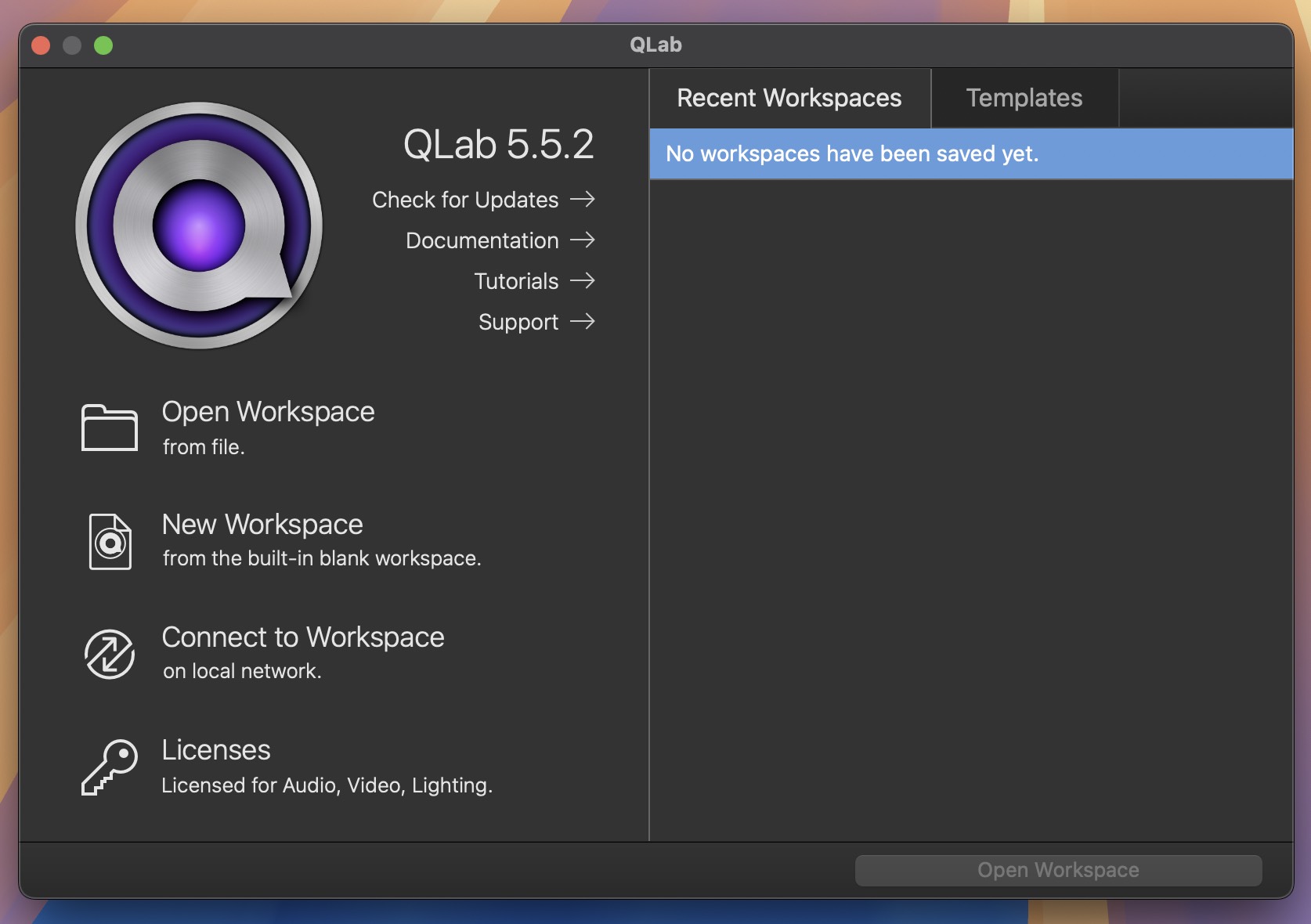Click the arrow beside Support
The image size is (1311, 924).
(583, 321)
